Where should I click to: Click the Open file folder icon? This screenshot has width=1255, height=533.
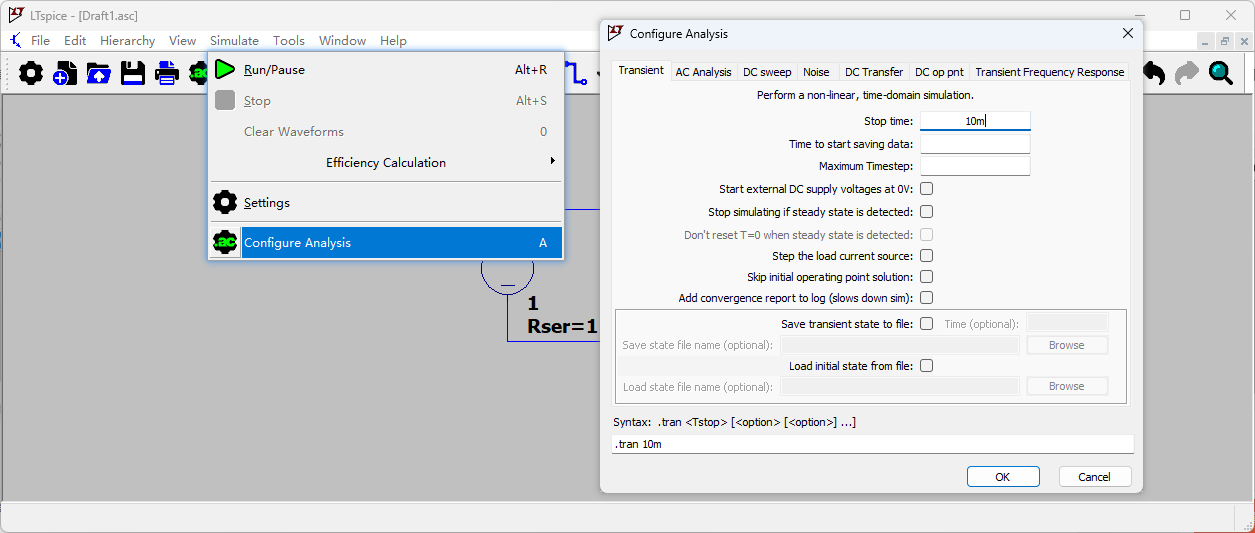[99, 73]
